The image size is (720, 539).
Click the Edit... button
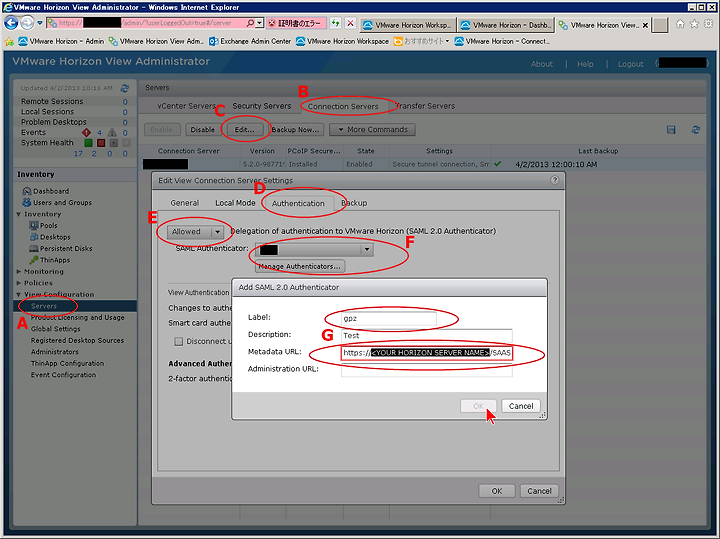[244, 129]
